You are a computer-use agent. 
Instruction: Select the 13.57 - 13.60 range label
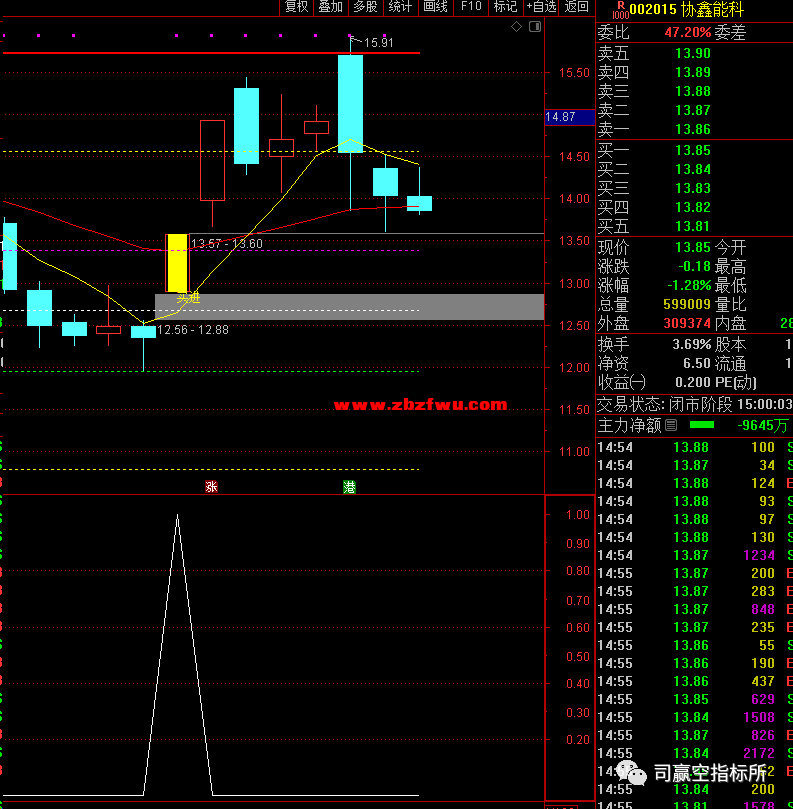(x=226, y=244)
